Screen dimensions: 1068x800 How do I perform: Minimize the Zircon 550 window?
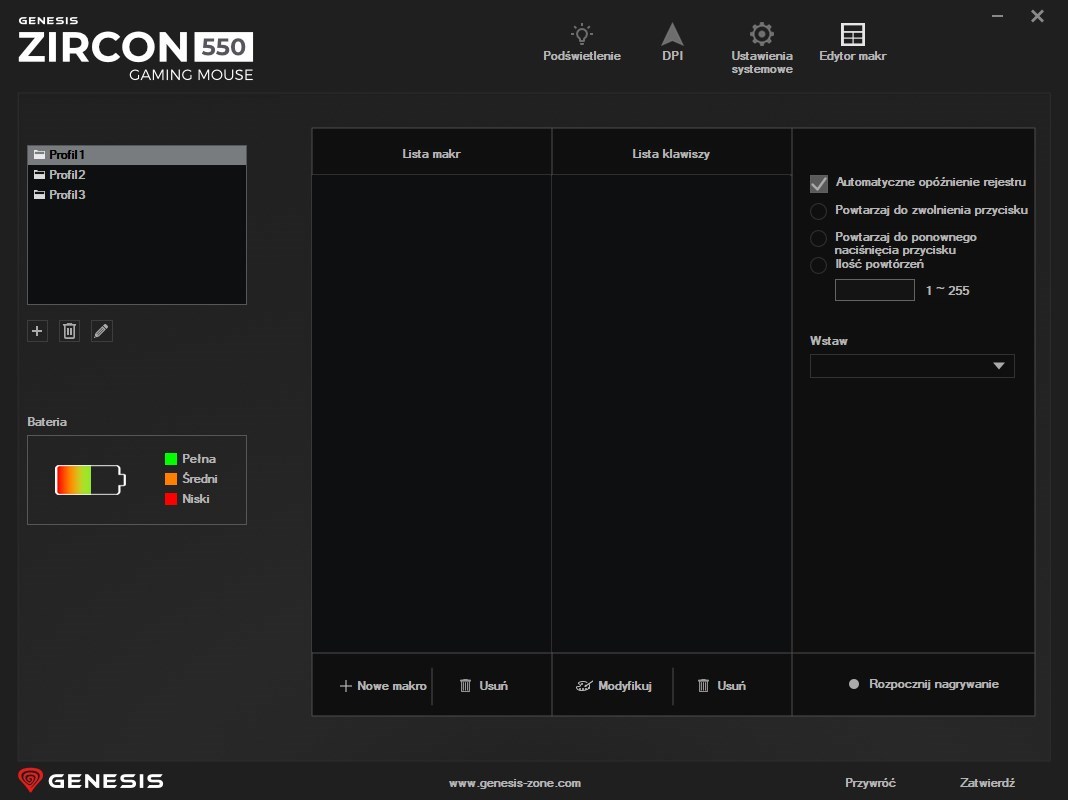pos(997,16)
